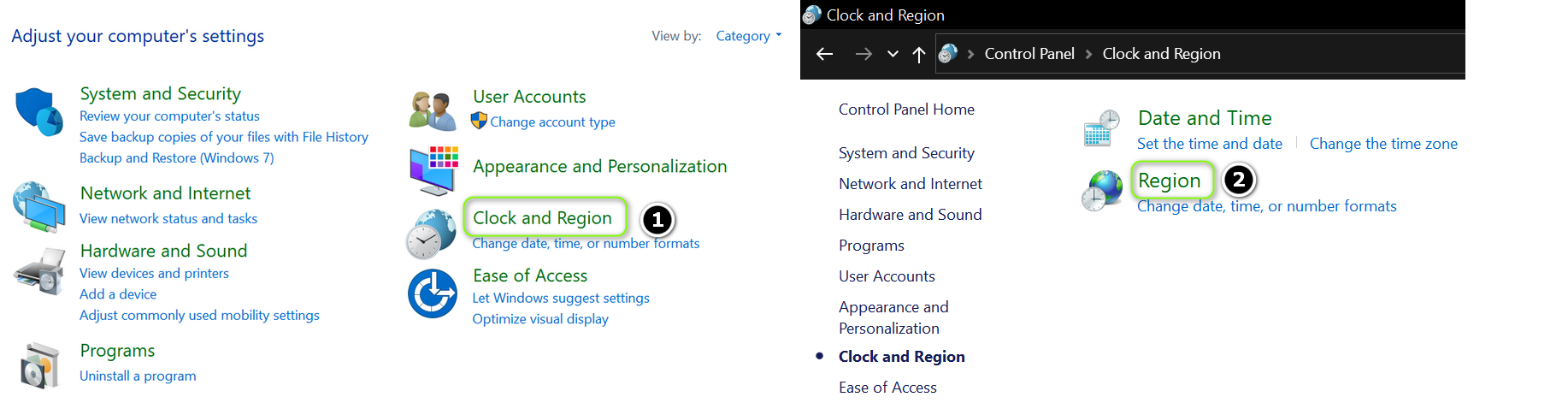Click Clock and Region in the address bar
The image size is (1568, 403).
tap(1161, 54)
